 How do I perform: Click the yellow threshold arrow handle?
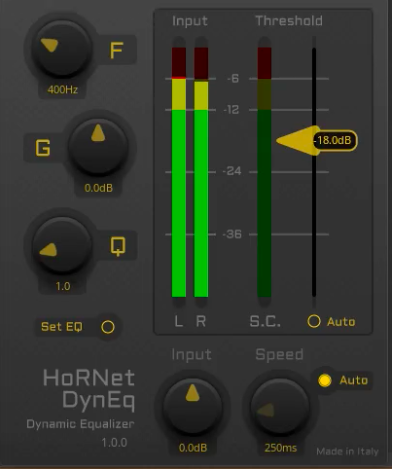pos(297,140)
